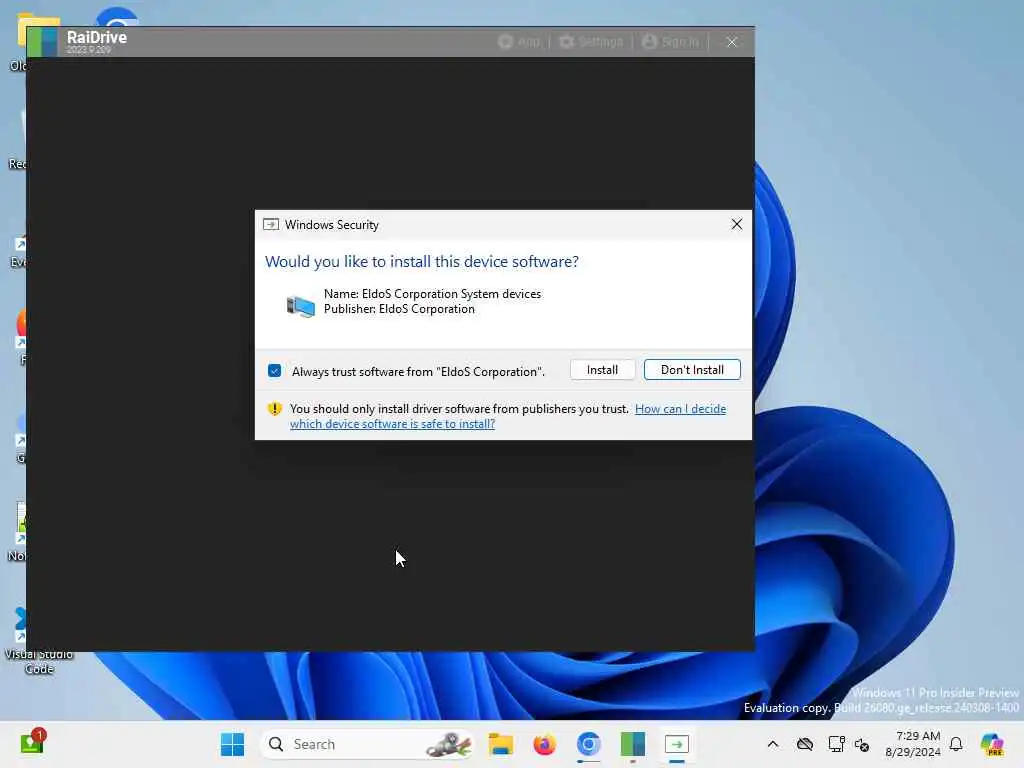Open Chromium browser from taskbar
This screenshot has width=1024, height=768.
588,744
